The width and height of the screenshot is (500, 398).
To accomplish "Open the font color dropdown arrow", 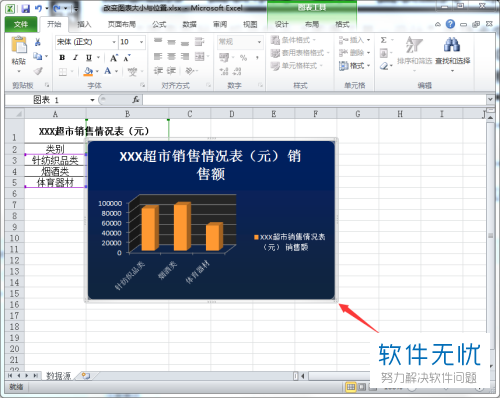I will (x=117, y=71).
